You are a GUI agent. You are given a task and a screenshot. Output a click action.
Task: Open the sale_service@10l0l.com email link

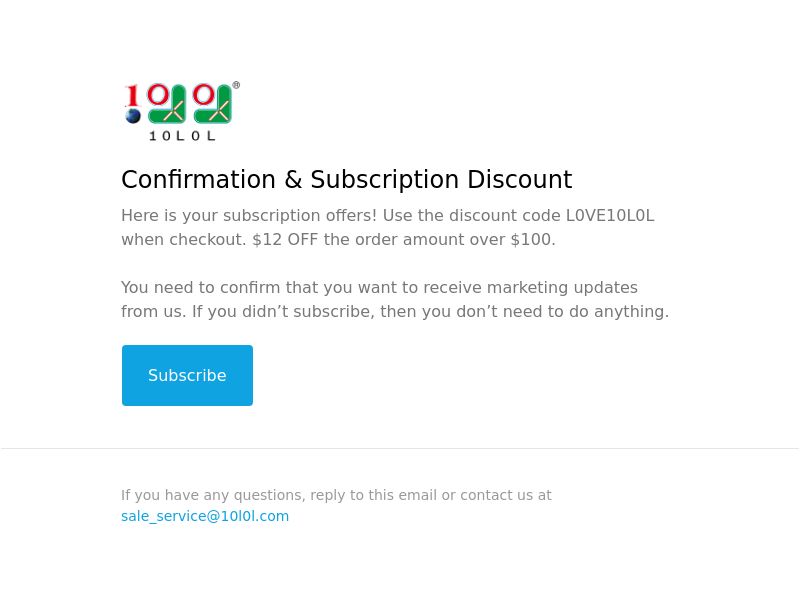click(205, 516)
